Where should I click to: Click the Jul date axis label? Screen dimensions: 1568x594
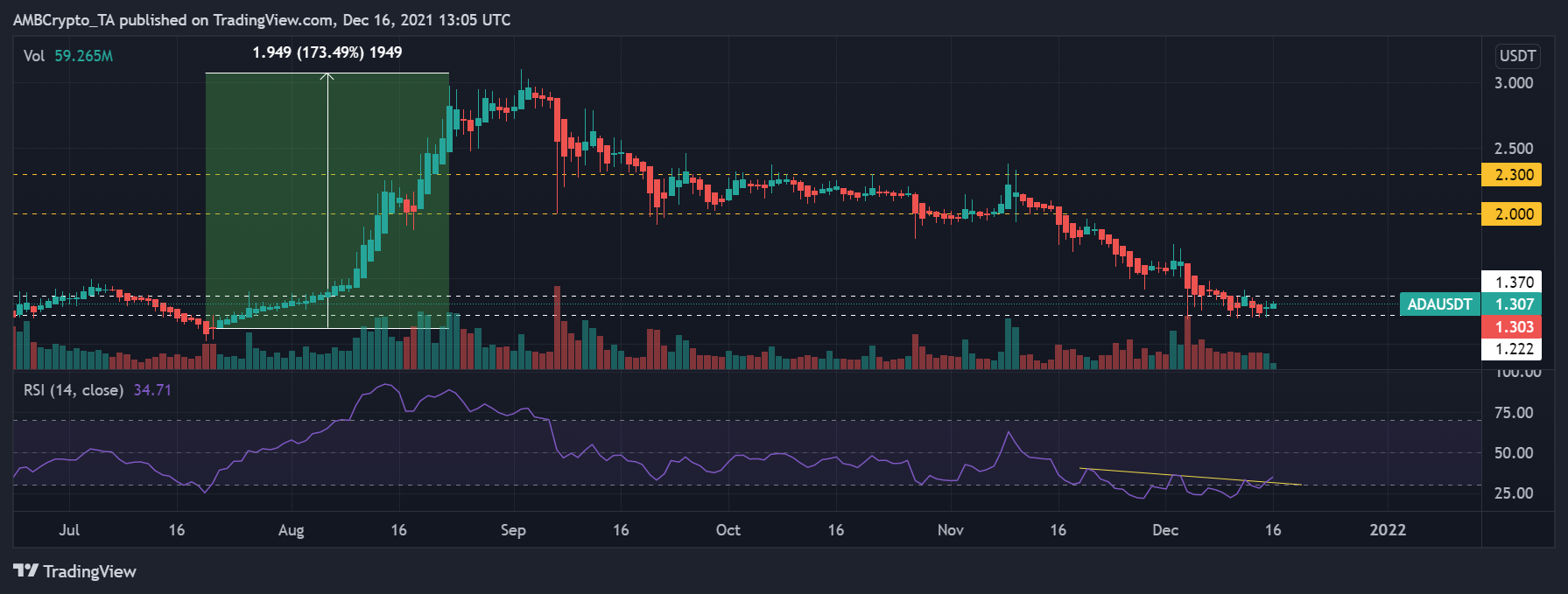point(69,530)
